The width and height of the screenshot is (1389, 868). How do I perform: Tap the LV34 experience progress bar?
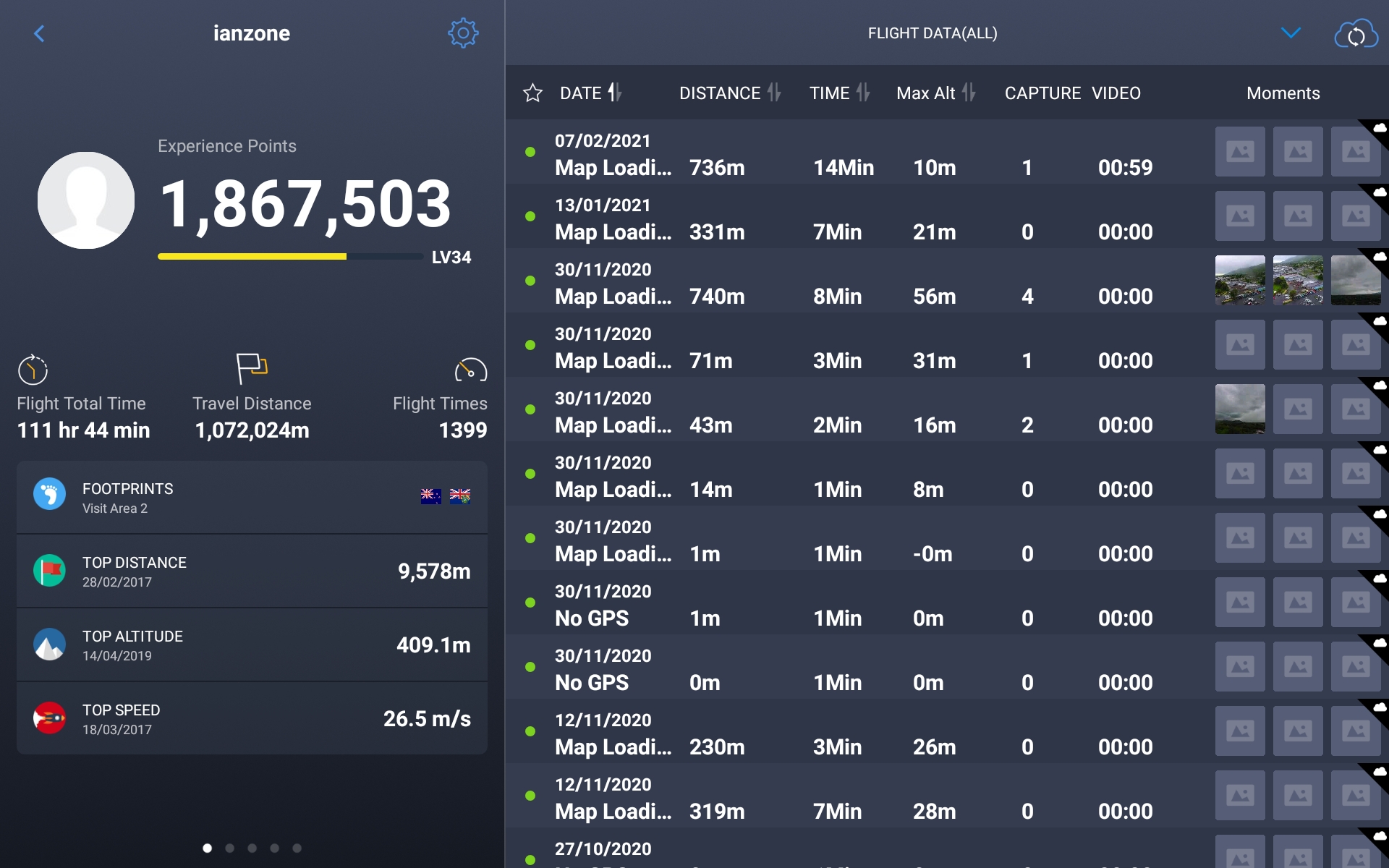click(290, 256)
